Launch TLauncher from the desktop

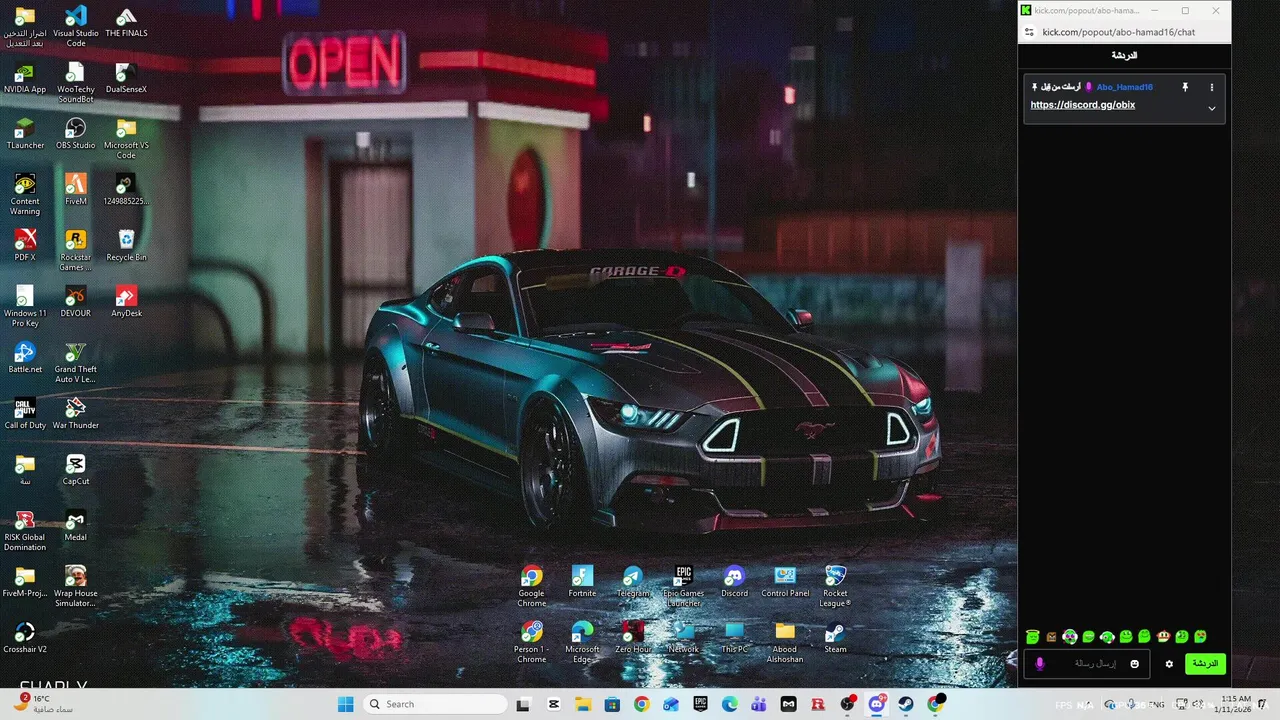(x=25, y=134)
